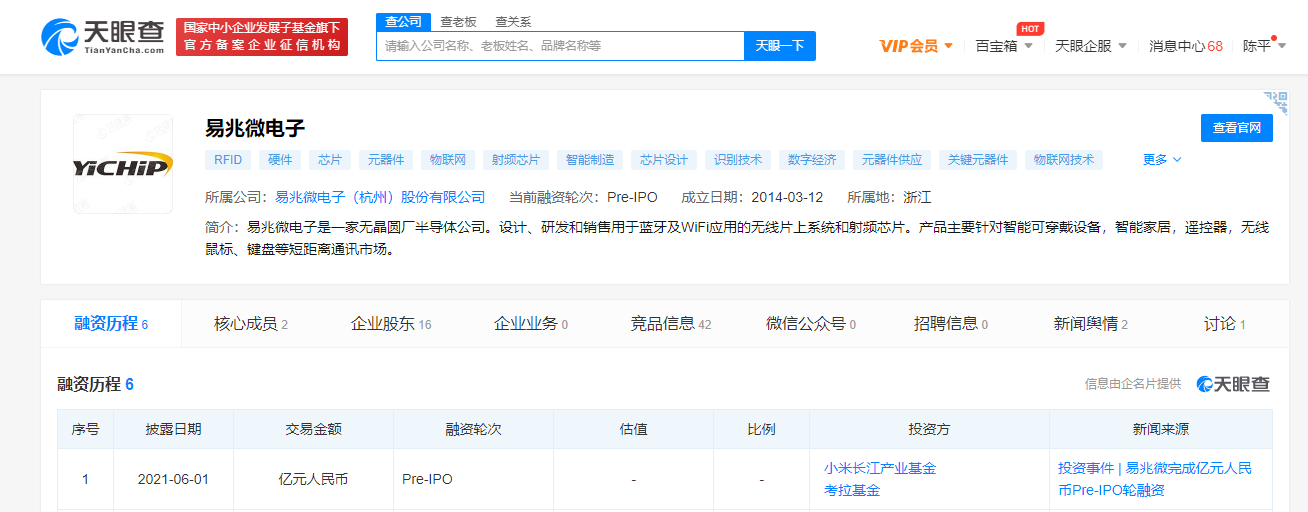Click the 物联网技术 tag
The width and height of the screenshot is (1308, 512).
pyautogui.click(x=1064, y=160)
